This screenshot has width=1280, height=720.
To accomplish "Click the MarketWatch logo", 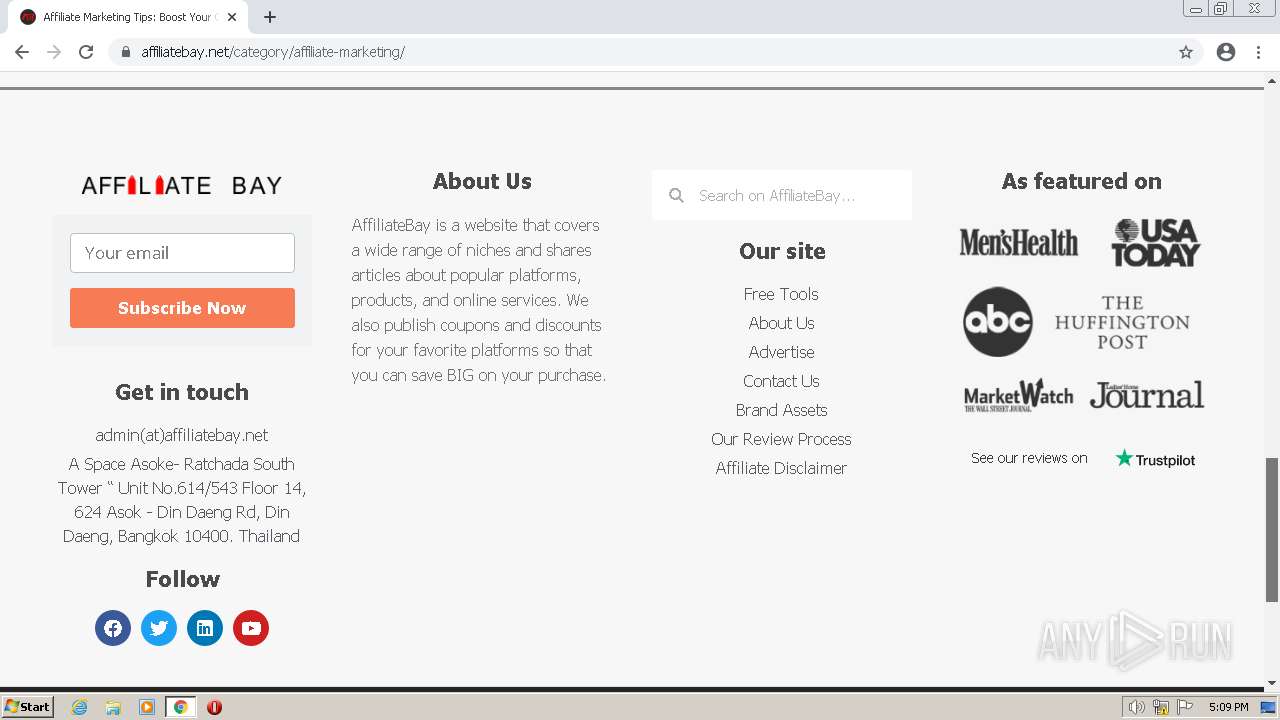I will tap(1018, 395).
